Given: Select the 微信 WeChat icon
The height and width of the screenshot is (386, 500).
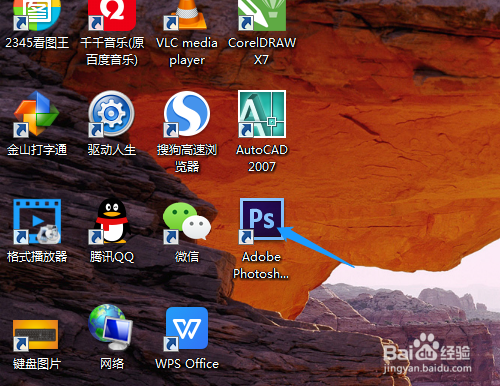Looking at the screenshot, I should (187, 223).
